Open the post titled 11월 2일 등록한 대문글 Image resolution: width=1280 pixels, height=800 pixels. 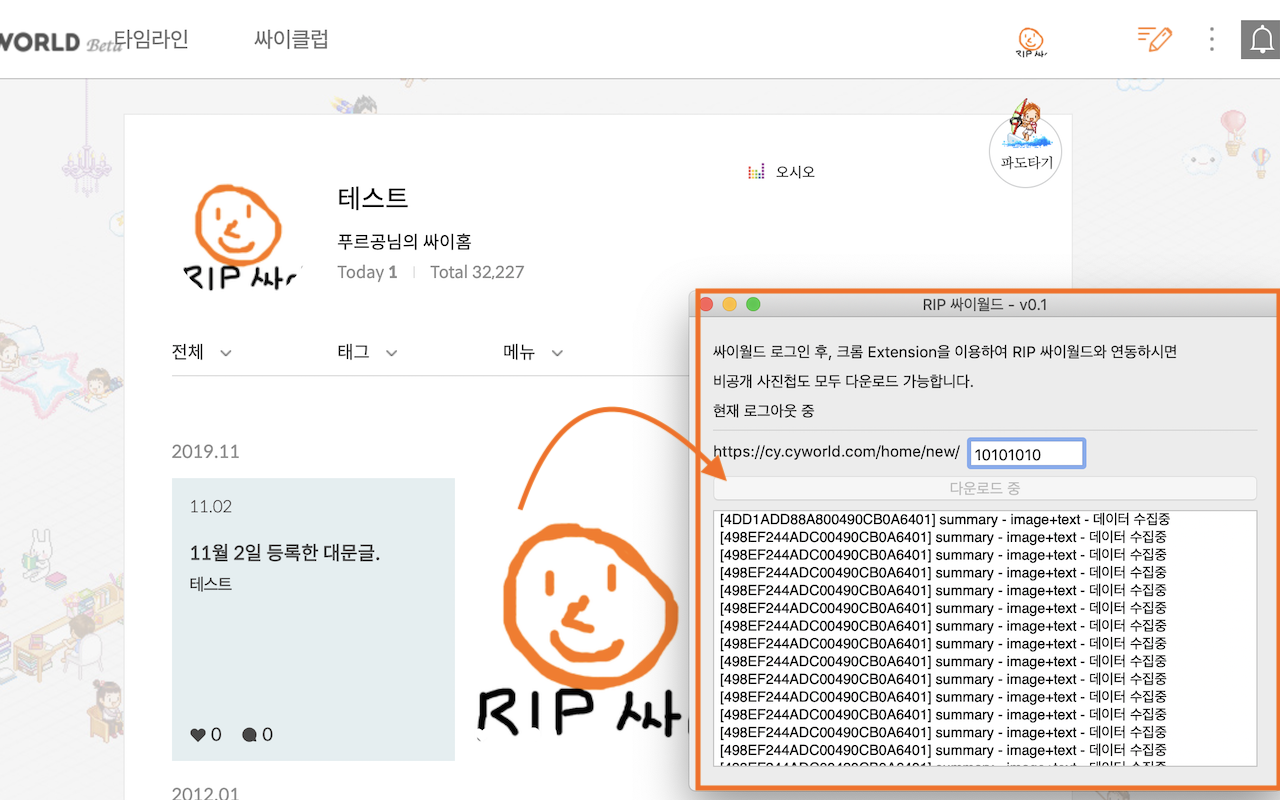pos(285,552)
